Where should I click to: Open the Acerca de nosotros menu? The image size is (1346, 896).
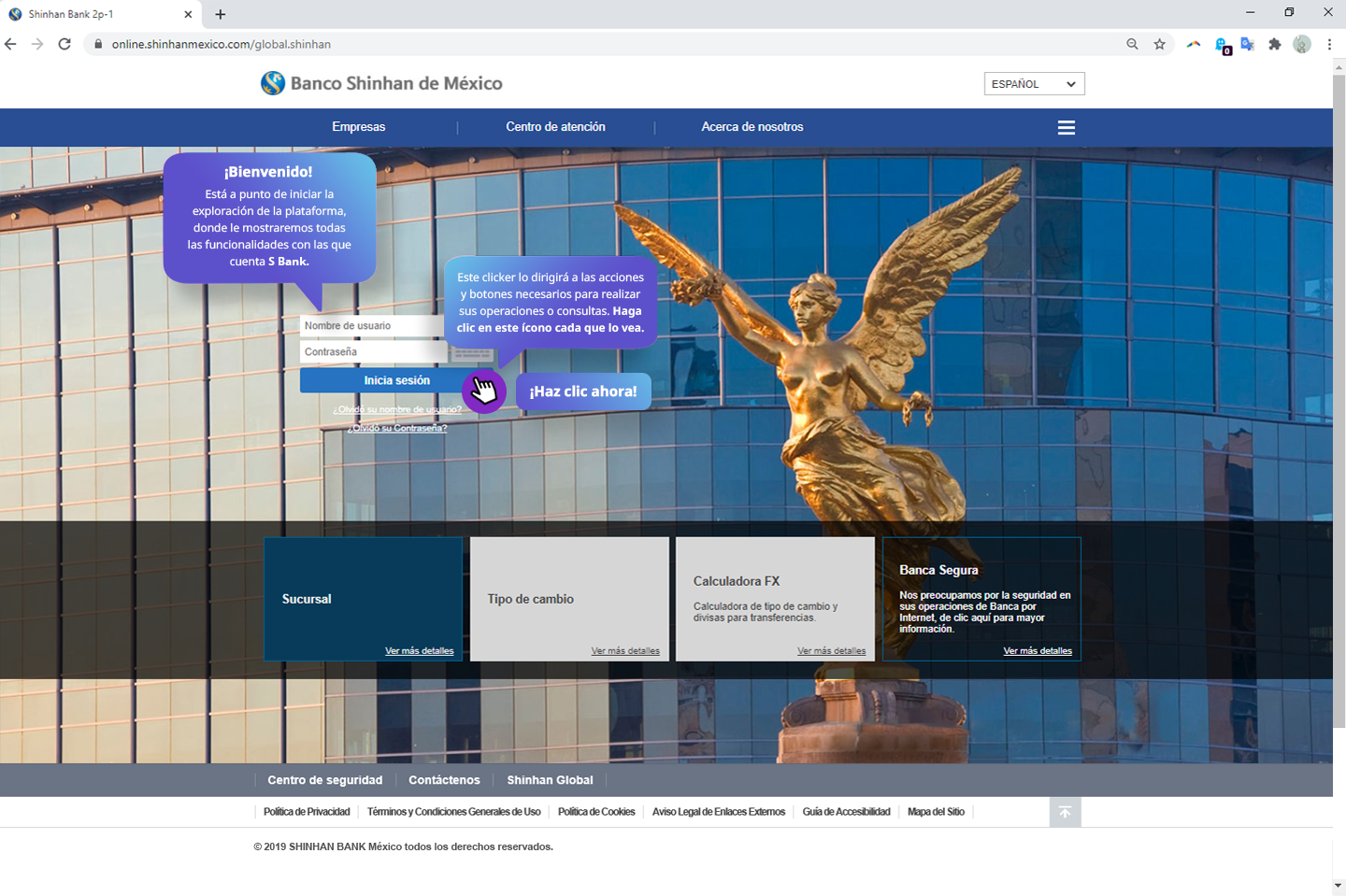pos(752,127)
